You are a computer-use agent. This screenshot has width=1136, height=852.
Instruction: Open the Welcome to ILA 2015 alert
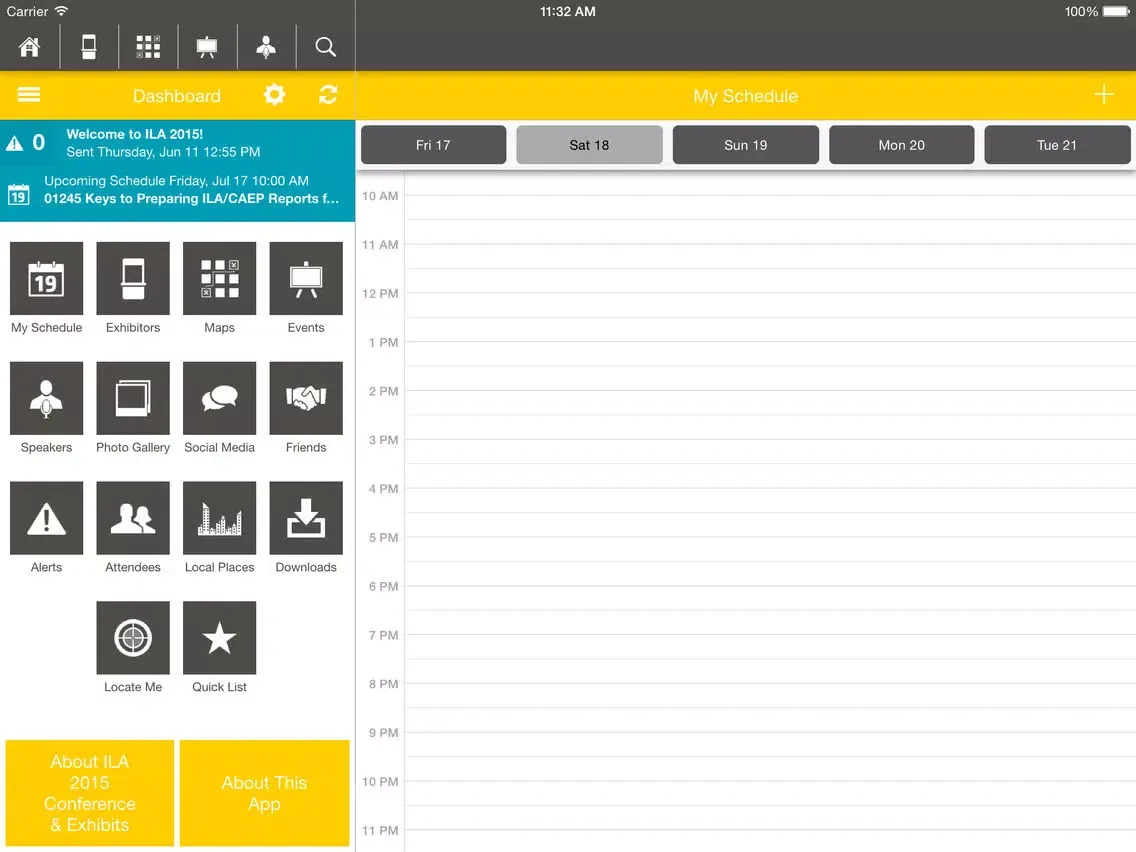[178, 143]
